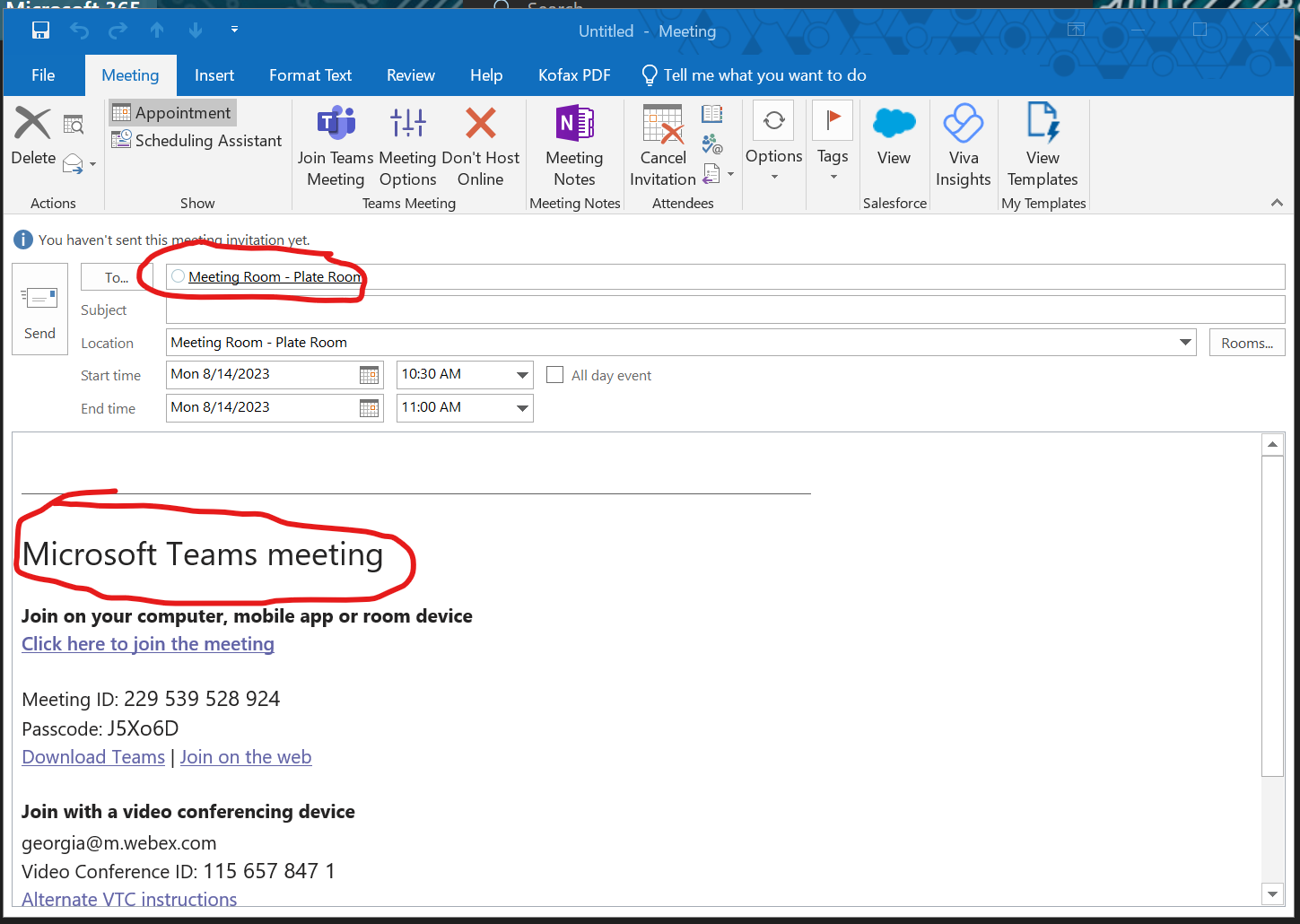Open the Scheduling Assistant
Screen dimensions: 1300x924
(x=196, y=140)
